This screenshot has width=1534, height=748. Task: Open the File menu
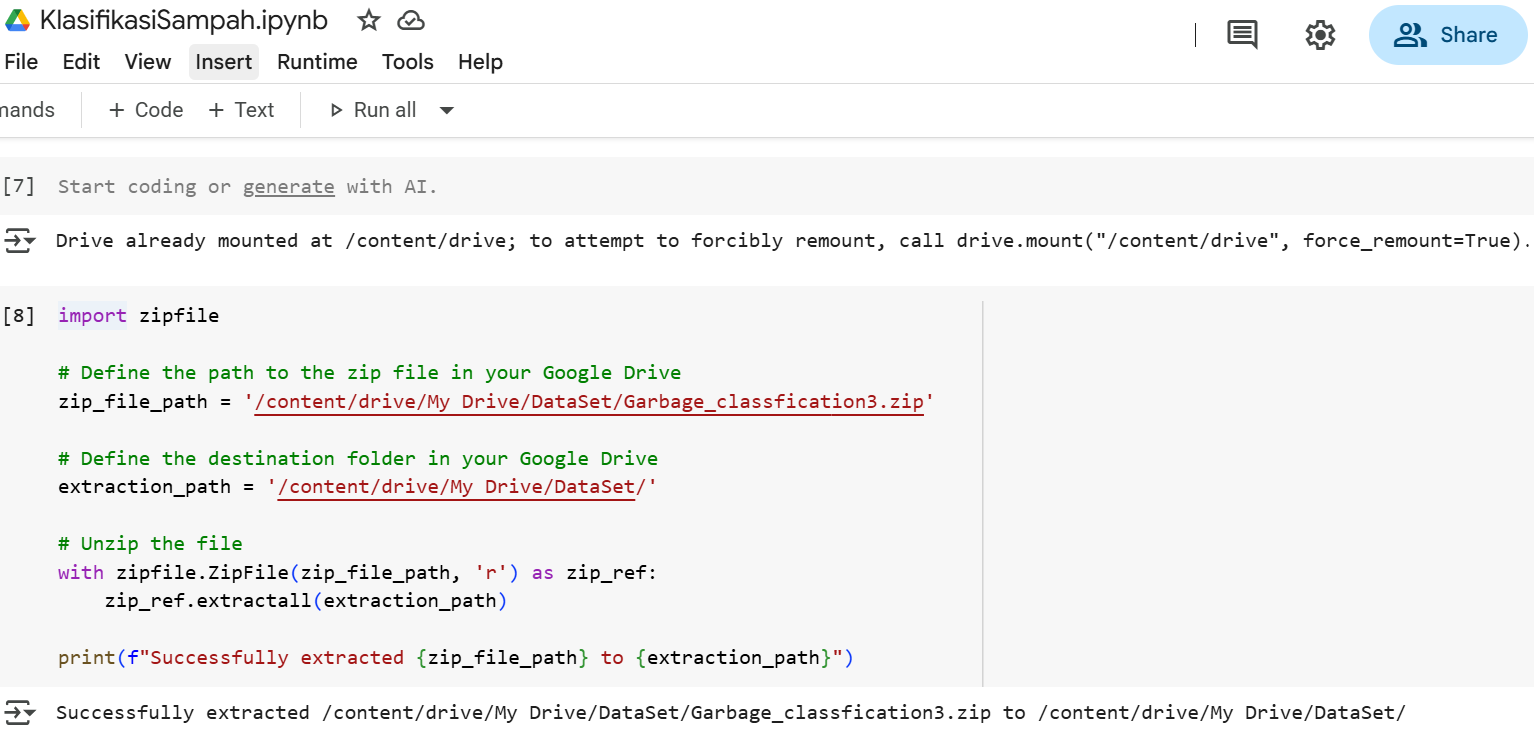click(x=21, y=62)
